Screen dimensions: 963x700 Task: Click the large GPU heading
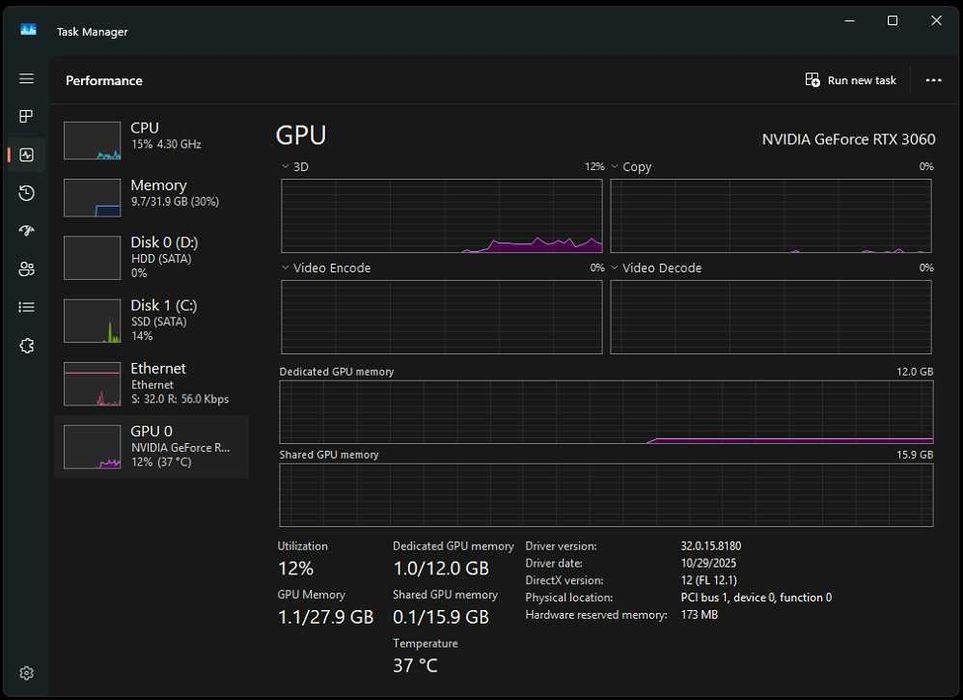point(301,135)
